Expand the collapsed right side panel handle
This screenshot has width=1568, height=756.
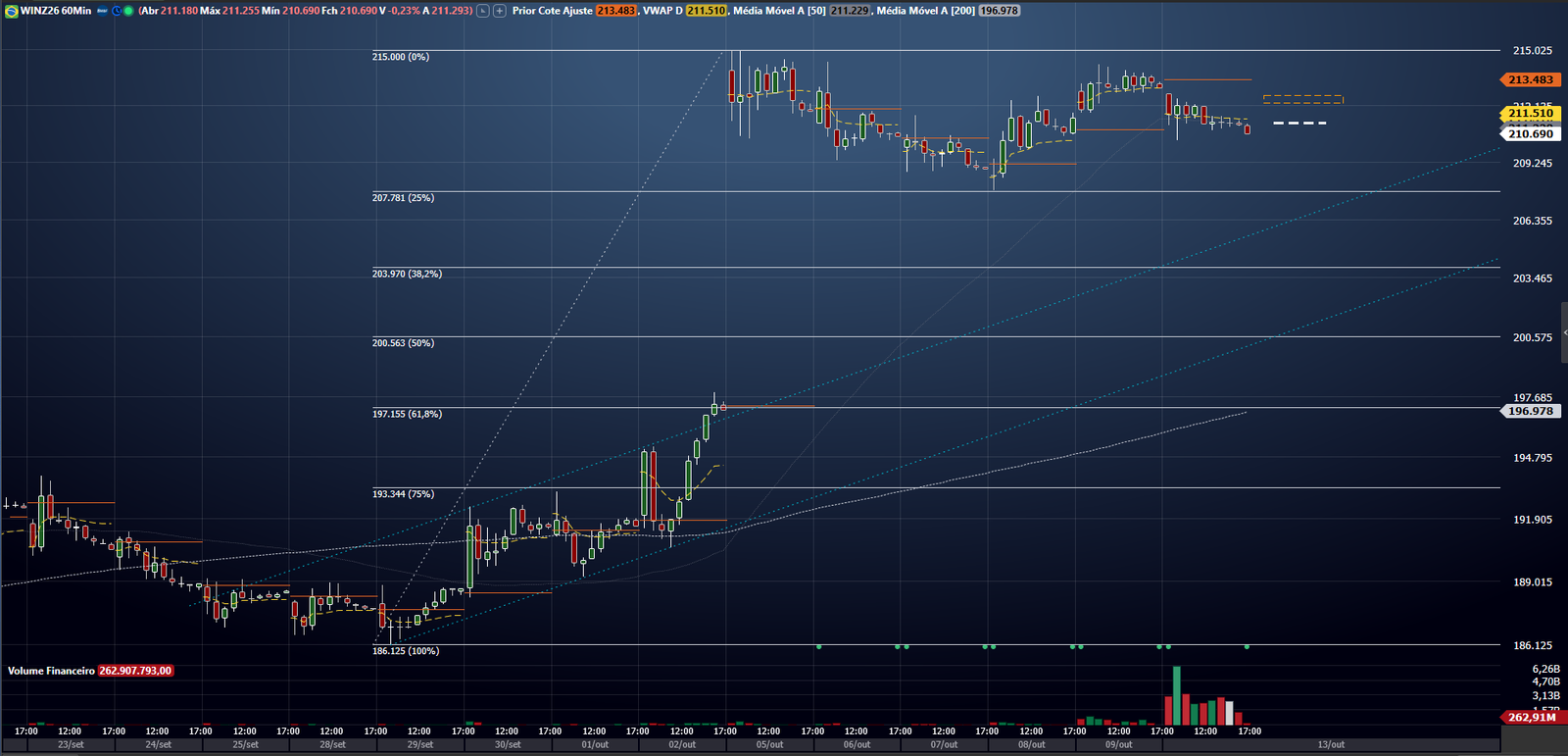(x=1564, y=333)
